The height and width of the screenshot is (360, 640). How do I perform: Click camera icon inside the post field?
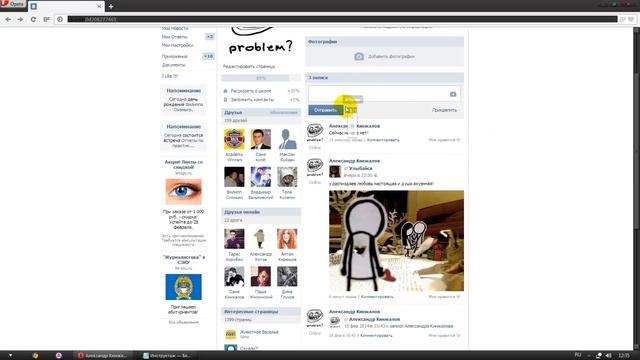pyautogui.click(x=453, y=94)
